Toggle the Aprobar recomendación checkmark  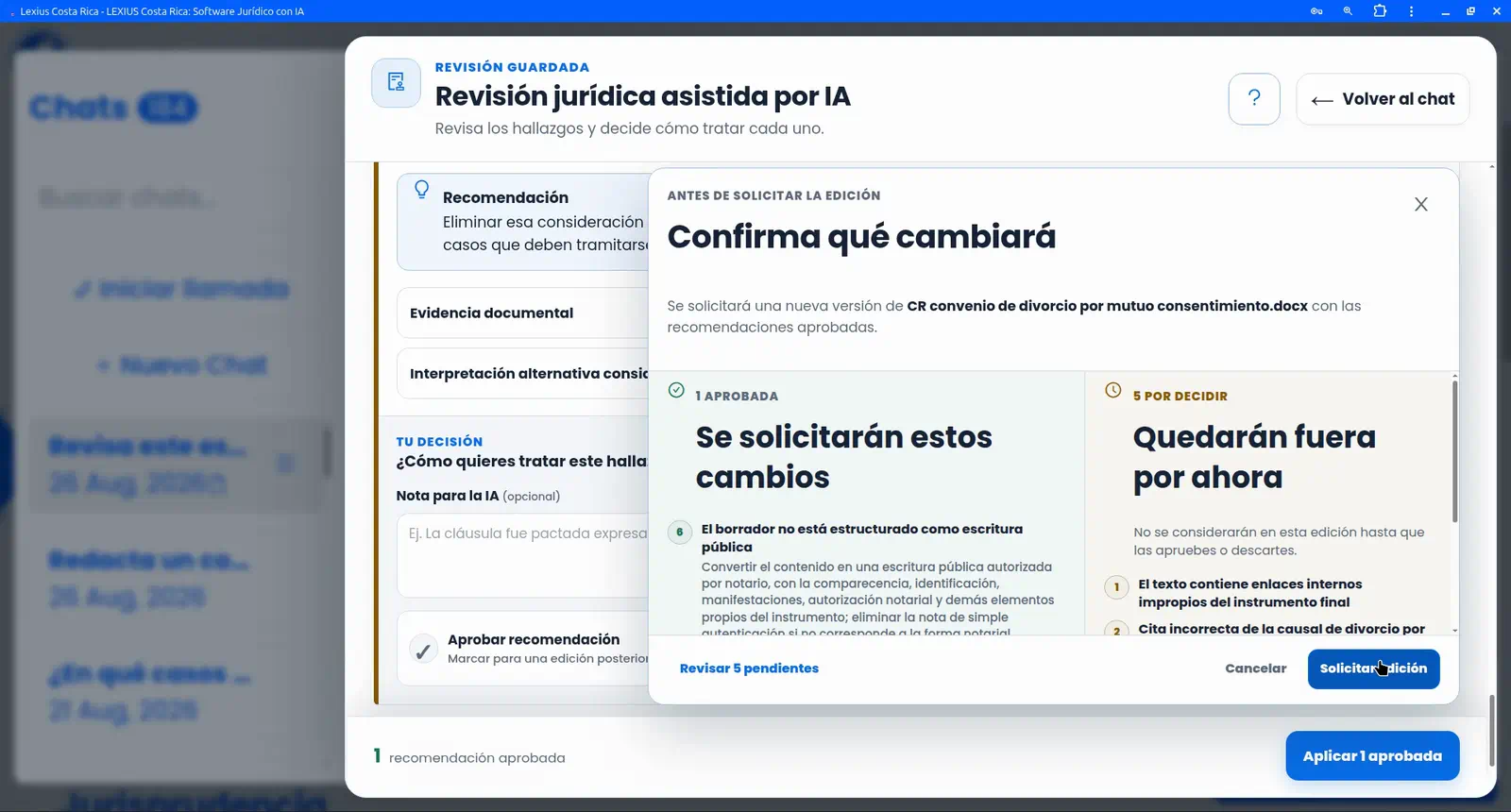pyautogui.click(x=423, y=651)
